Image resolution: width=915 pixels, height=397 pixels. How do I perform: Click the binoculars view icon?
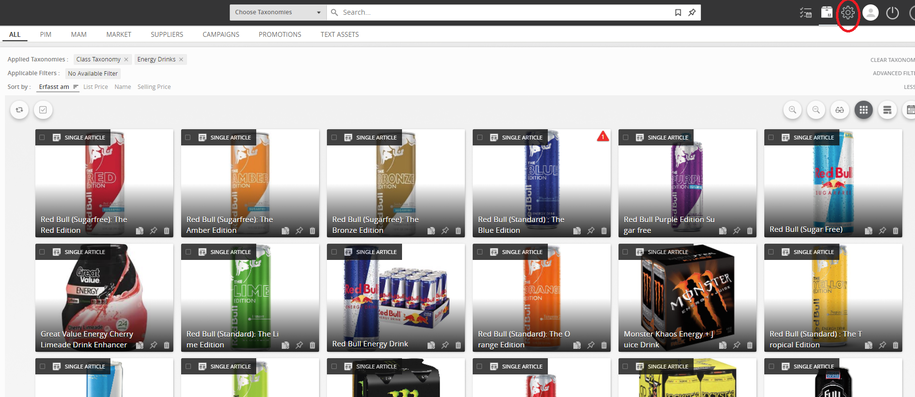point(840,110)
